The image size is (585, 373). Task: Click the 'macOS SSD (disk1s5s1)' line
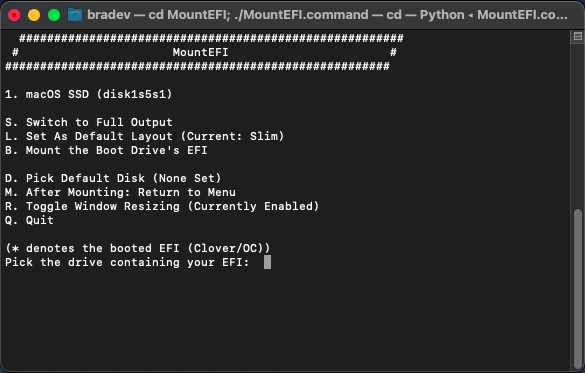click(x=88, y=94)
